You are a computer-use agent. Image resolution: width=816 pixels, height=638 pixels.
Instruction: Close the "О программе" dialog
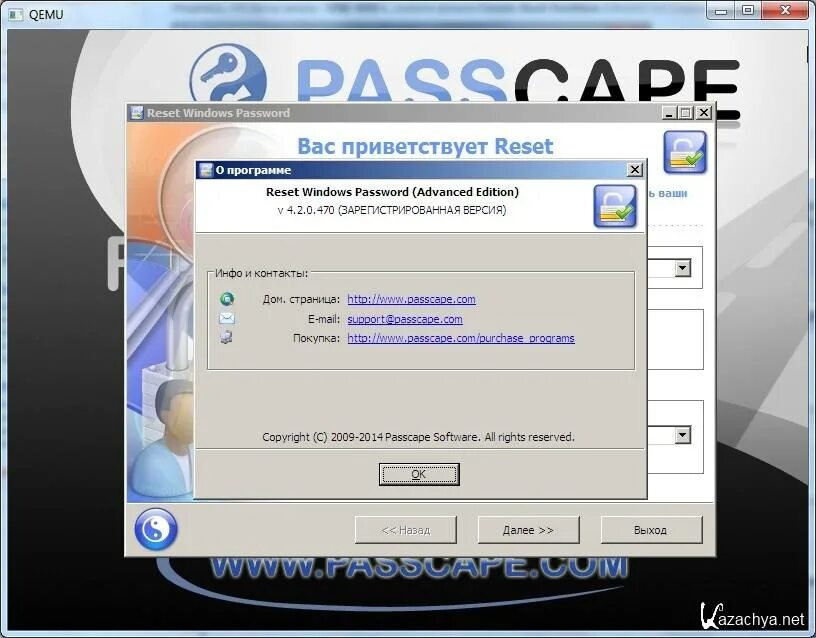point(634,170)
